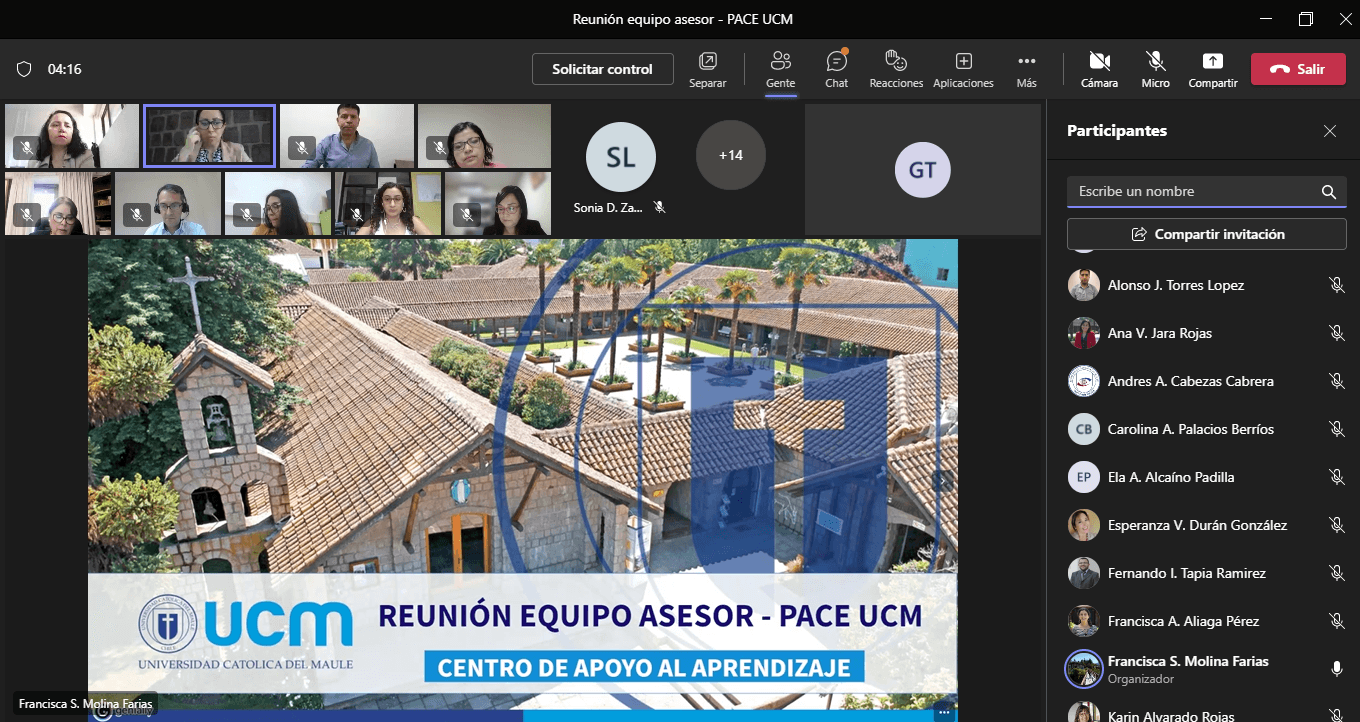Image resolution: width=1360 pixels, height=722 pixels.
Task: Click the shield security icon
Action: click(24, 69)
